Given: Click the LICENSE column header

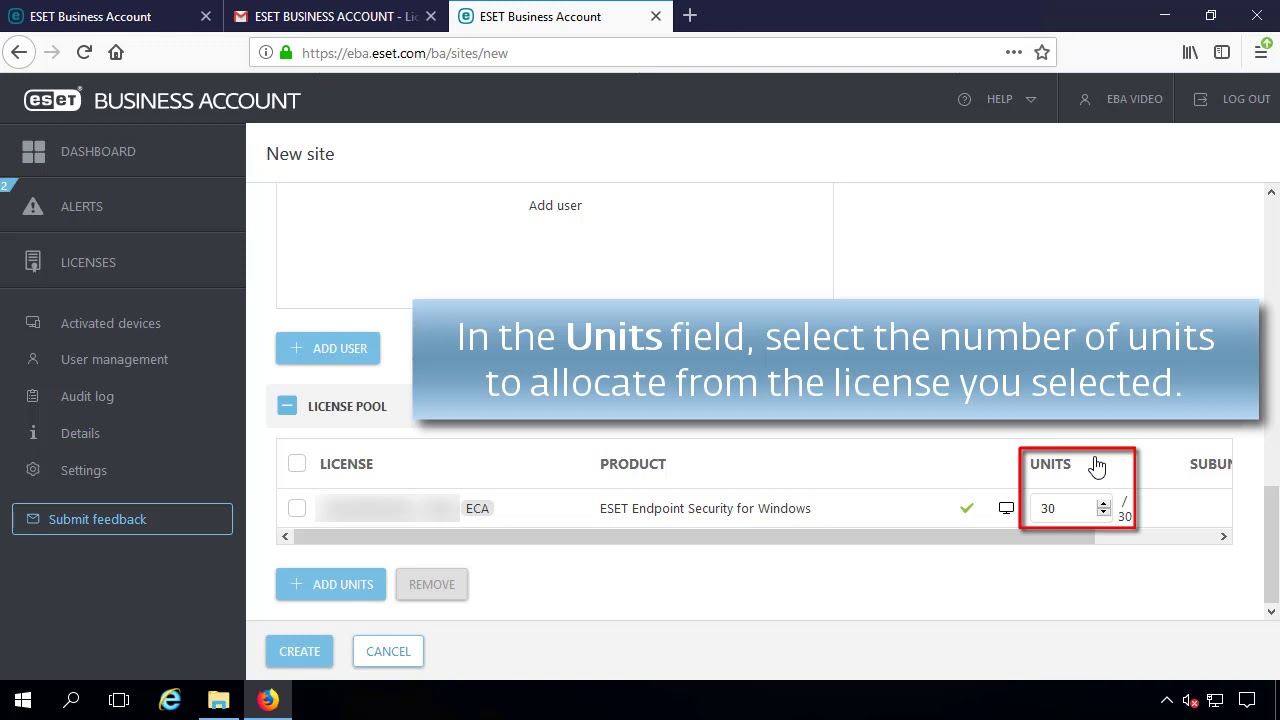Looking at the screenshot, I should click(x=346, y=464).
